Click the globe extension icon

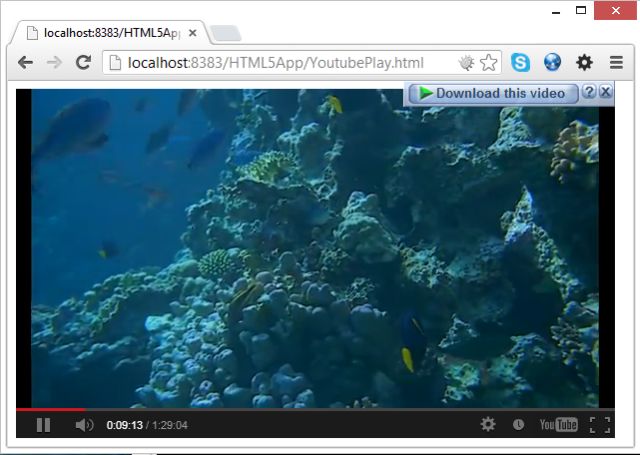(552, 62)
